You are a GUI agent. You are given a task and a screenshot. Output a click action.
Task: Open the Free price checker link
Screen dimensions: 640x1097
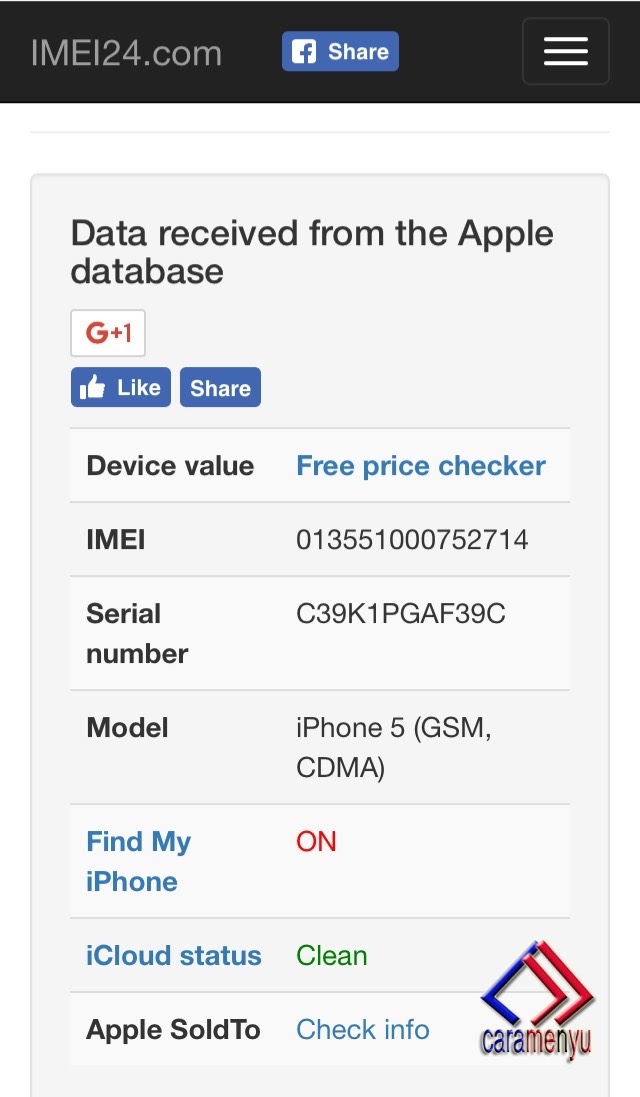[421, 466]
